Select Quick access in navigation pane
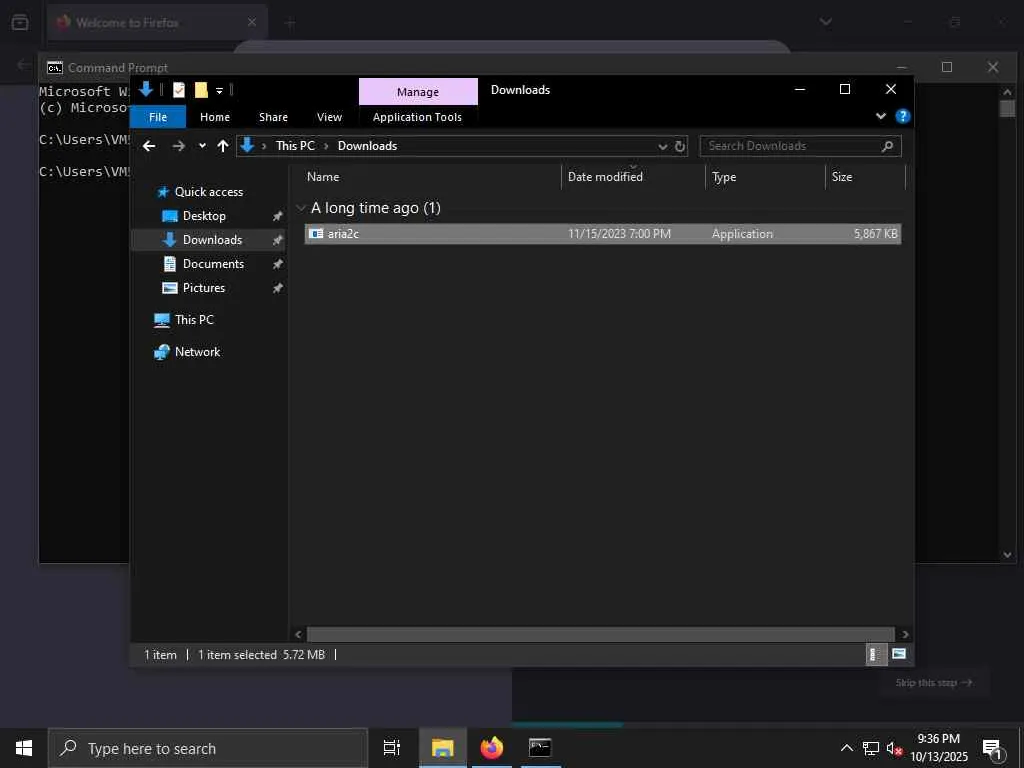Screen dimensions: 1024x768 point(208,192)
